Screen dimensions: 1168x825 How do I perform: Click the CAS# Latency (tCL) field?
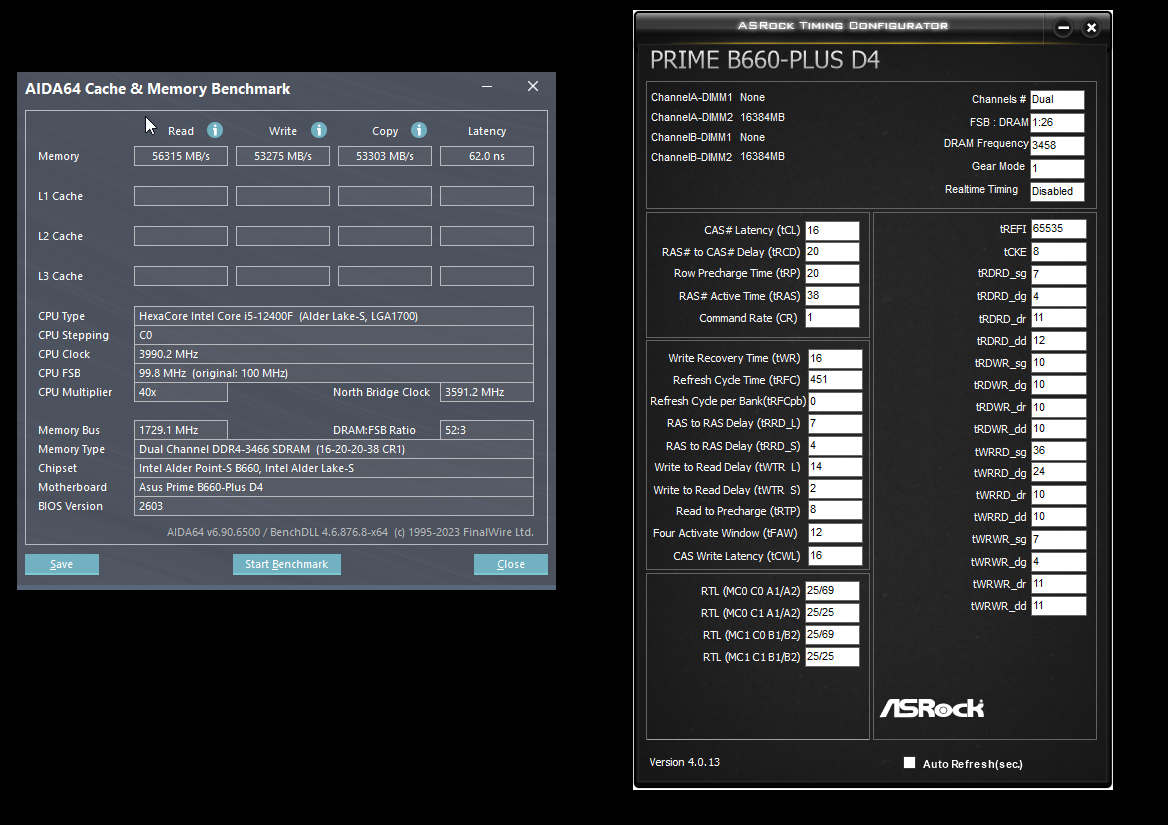(x=832, y=231)
